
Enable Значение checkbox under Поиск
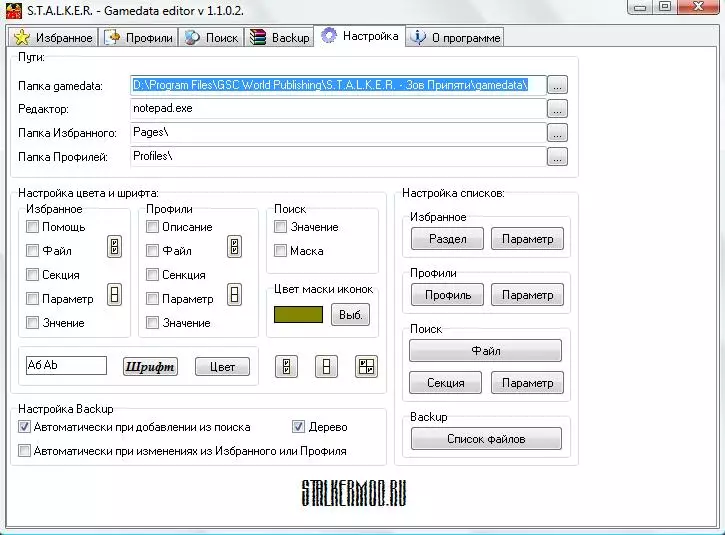tap(280, 227)
